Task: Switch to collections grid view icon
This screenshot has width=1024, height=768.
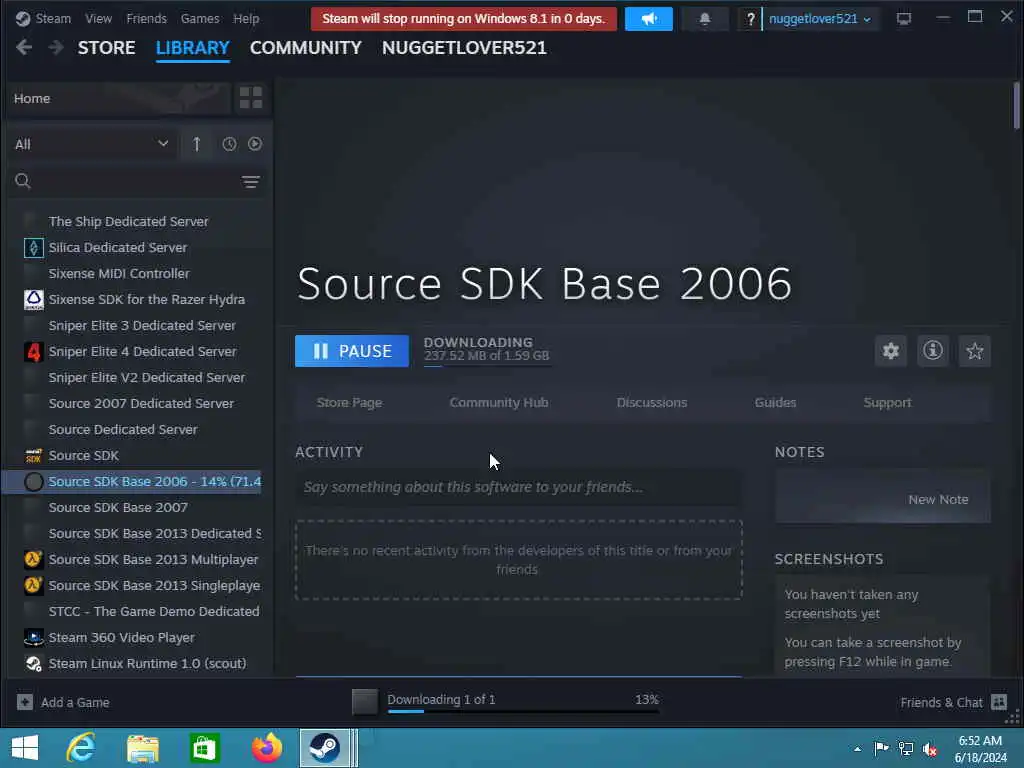Action: [x=251, y=98]
